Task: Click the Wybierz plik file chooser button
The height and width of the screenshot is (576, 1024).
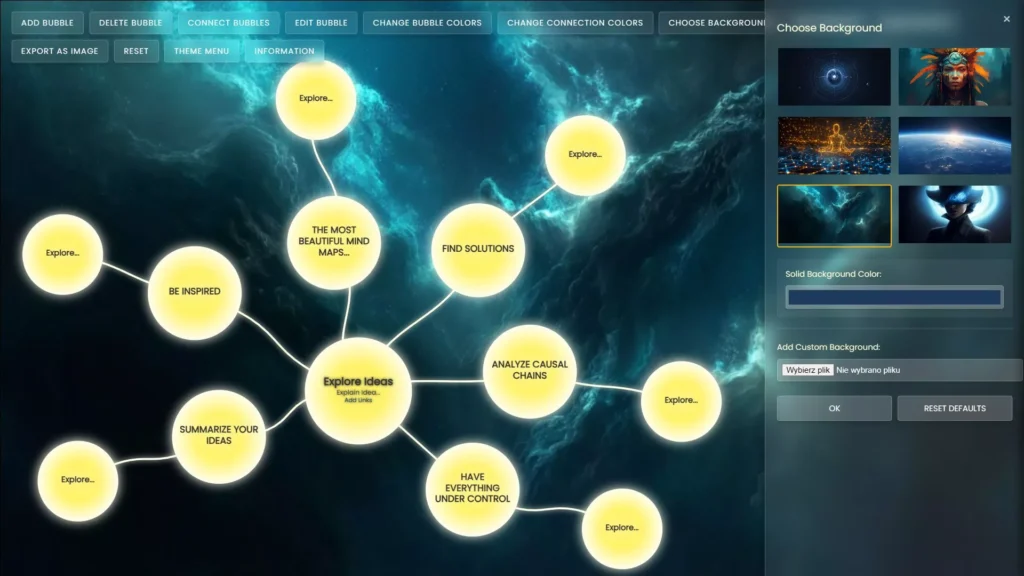Action: pos(808,370)
